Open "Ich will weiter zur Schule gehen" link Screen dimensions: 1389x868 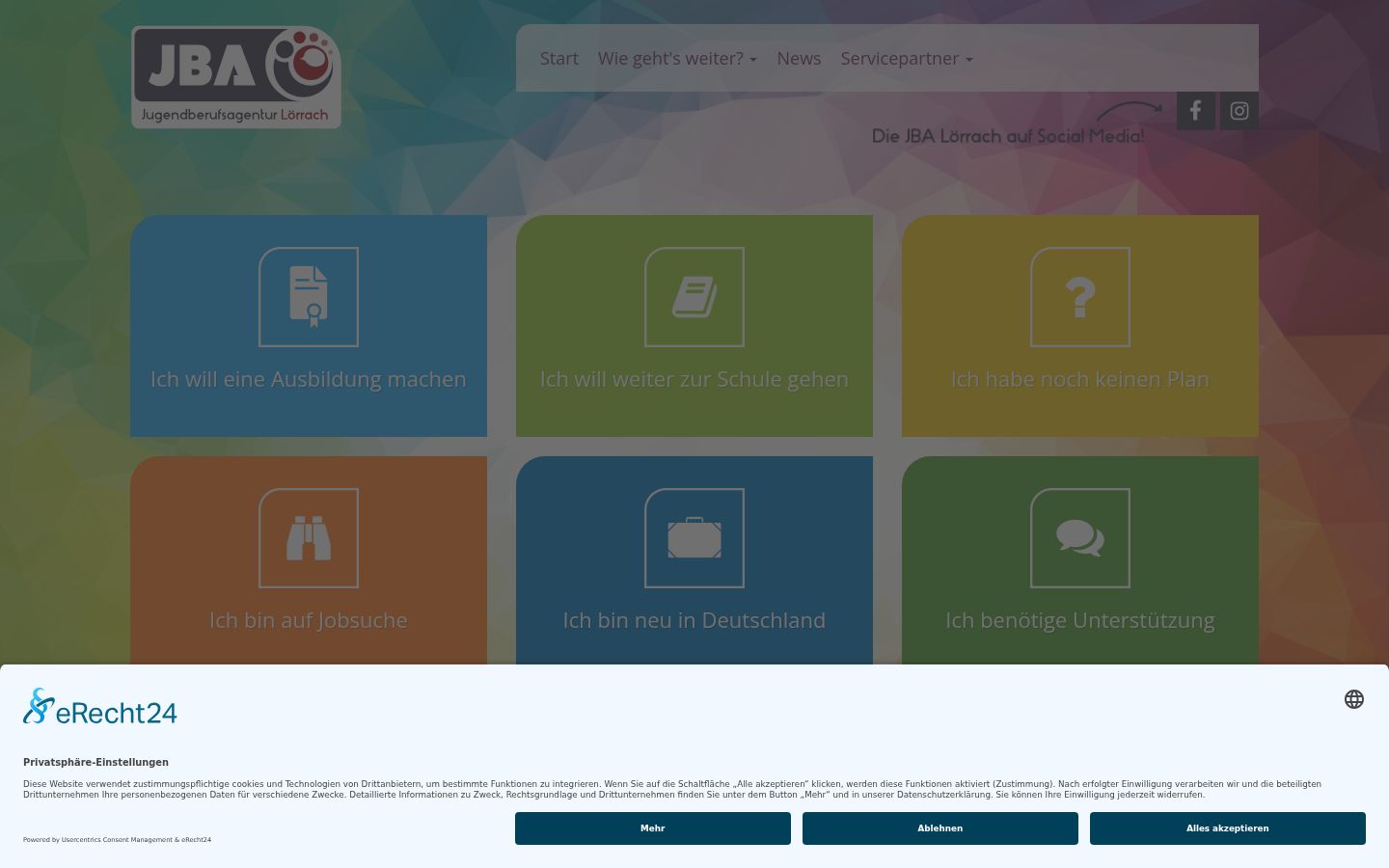pos(694,380)
